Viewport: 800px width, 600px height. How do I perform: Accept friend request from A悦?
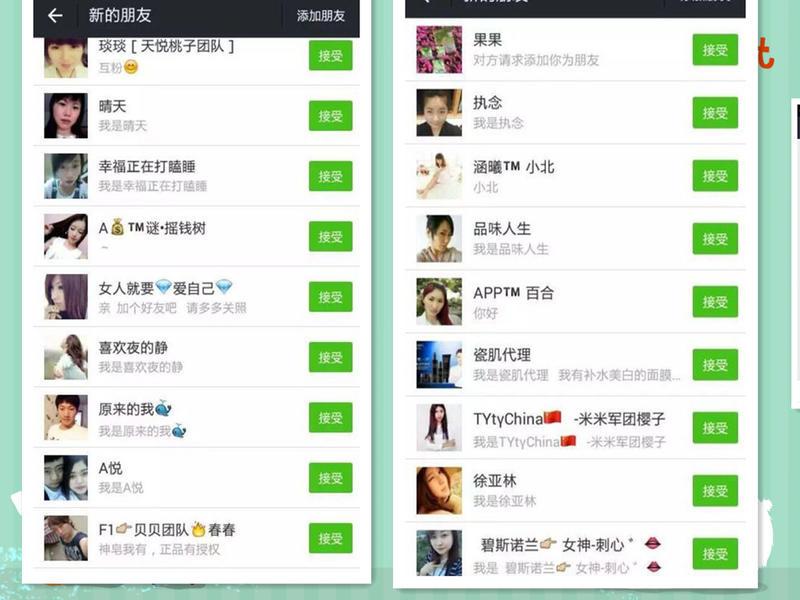[331, 478]
